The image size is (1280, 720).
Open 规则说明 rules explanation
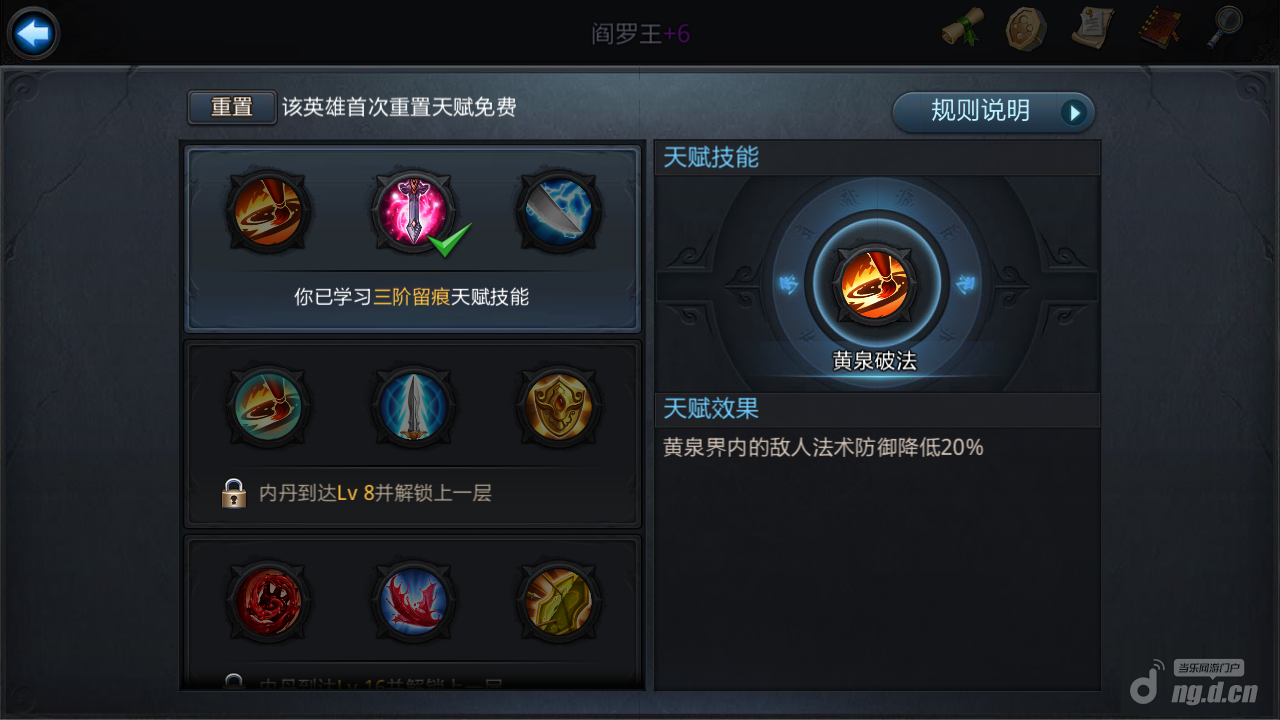coord(993,112)
